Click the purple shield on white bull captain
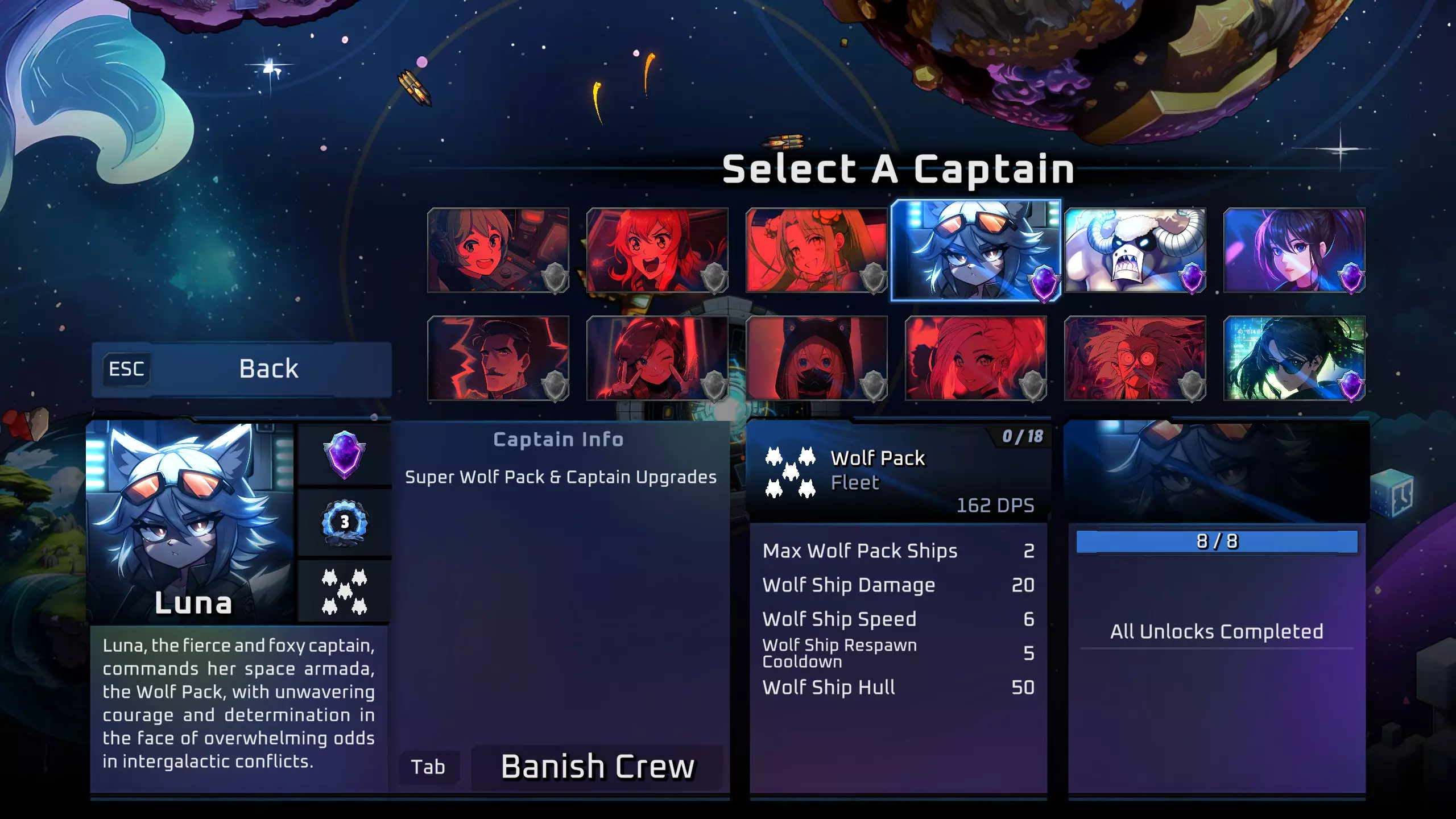This screenshot has height=819, width=1456. [x=1192, y=279]
